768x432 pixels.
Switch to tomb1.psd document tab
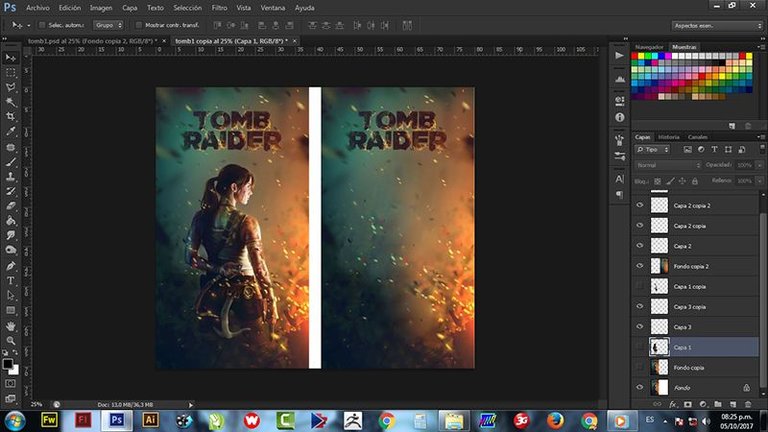(92, 41)
